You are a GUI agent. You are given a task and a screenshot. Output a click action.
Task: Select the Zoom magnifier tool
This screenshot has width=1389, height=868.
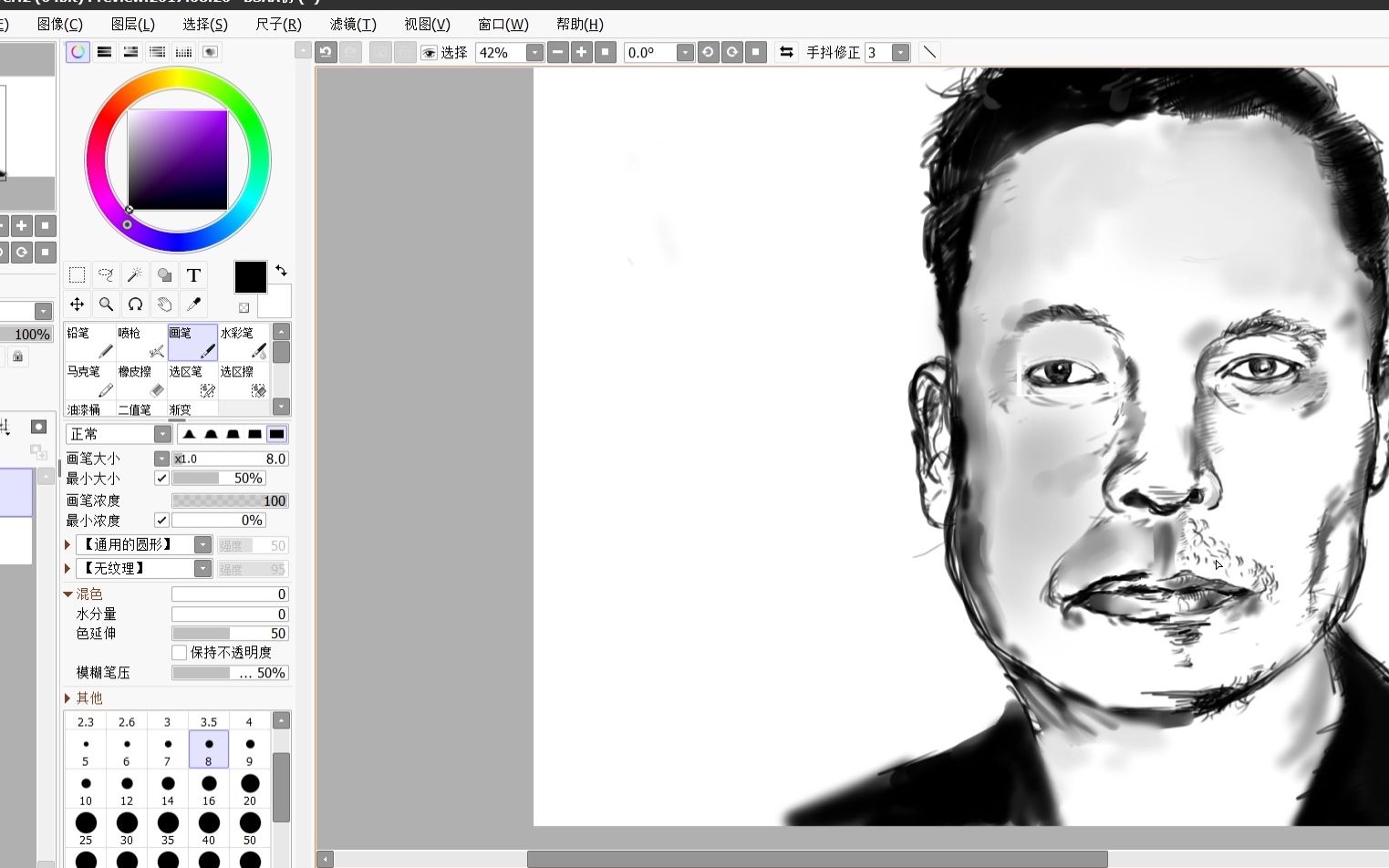[x=106, y=305]
